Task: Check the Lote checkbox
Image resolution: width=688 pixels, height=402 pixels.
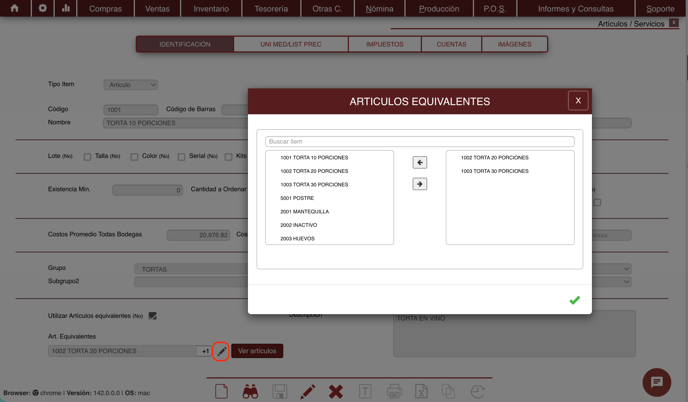Action: pos(87,157)
